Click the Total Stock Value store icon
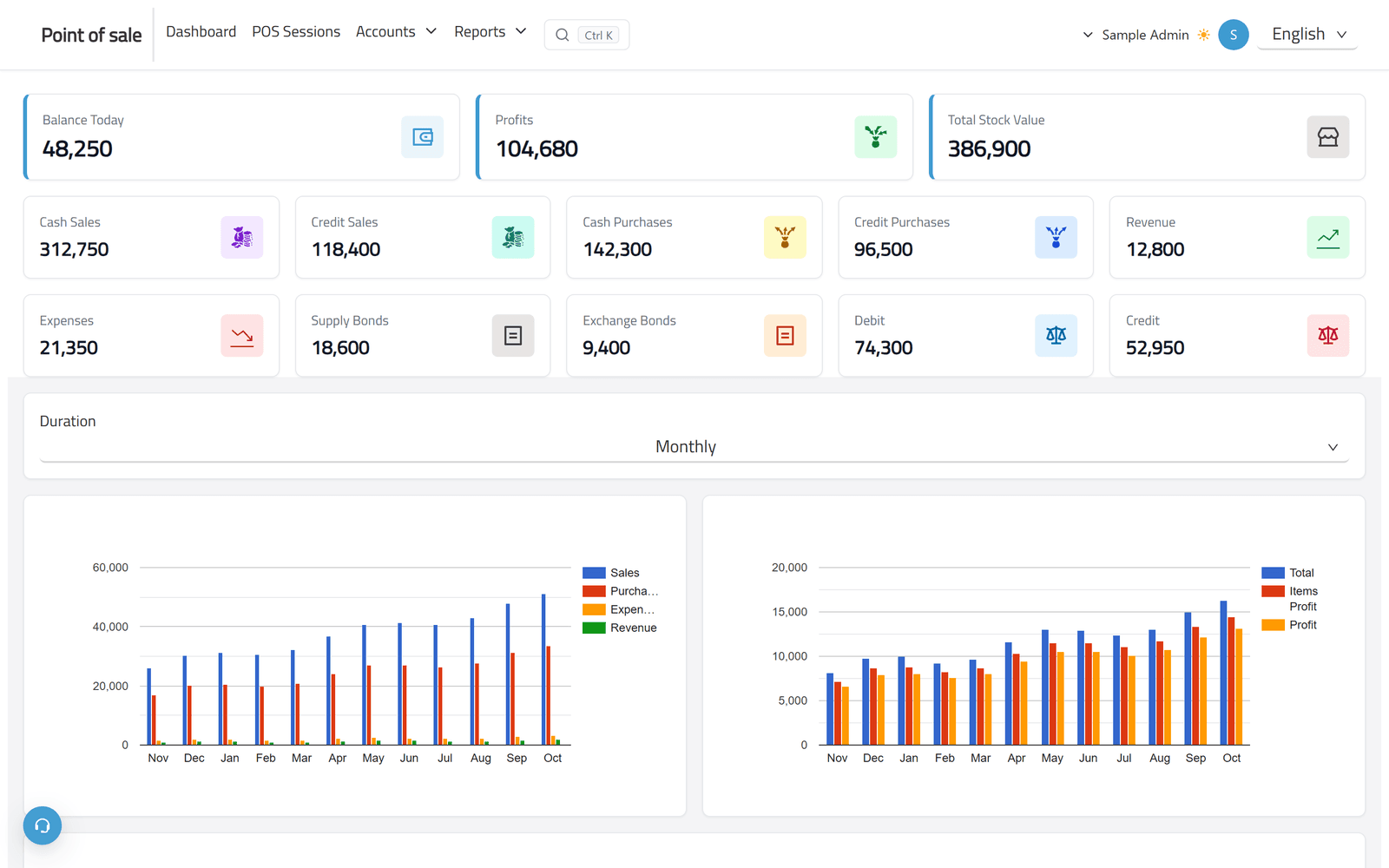This screenshot has height=868, width=1389. [1328, 137]
